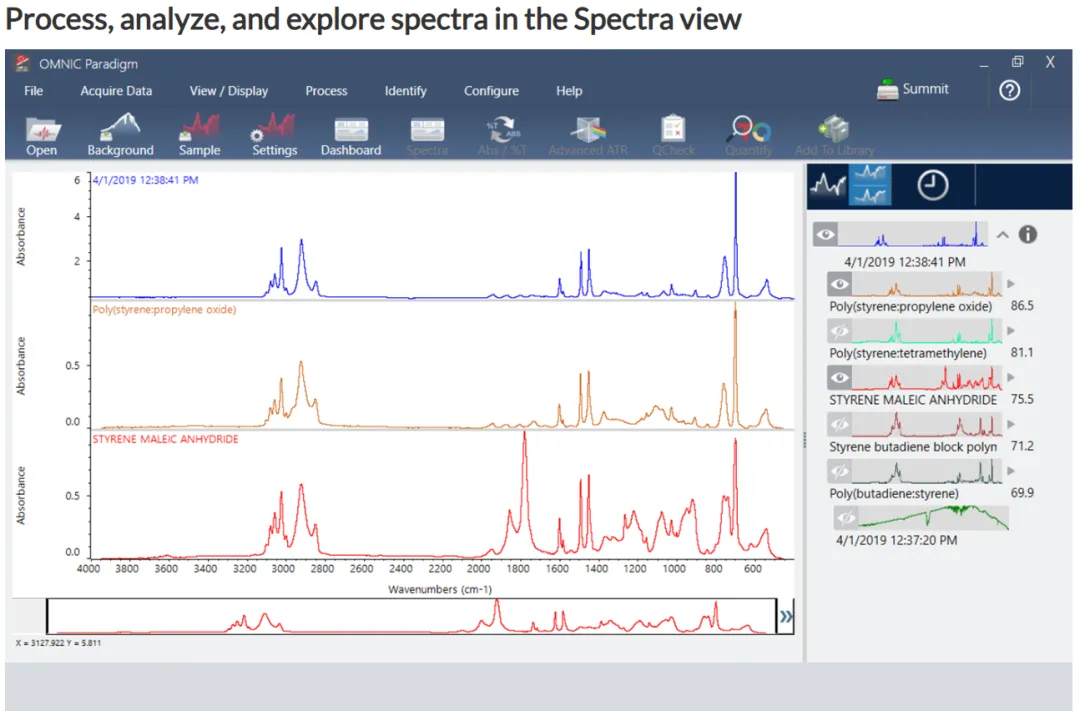Show the Poly(styrene:tetramethylene) spectrum
1080x711 pixels.
[840, 331]
